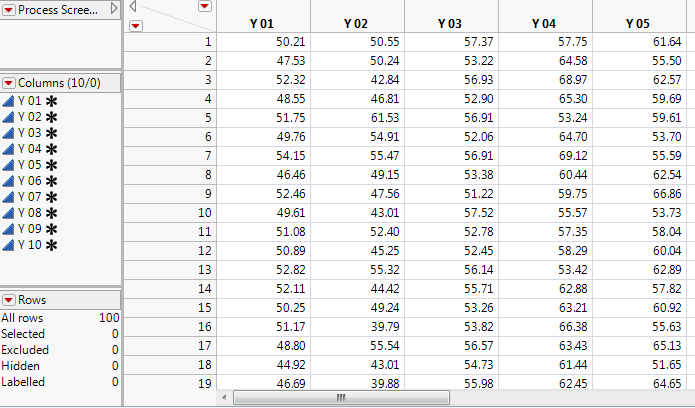
Task: Click cell 51.65 in Y 05
Action: (639, 365)
